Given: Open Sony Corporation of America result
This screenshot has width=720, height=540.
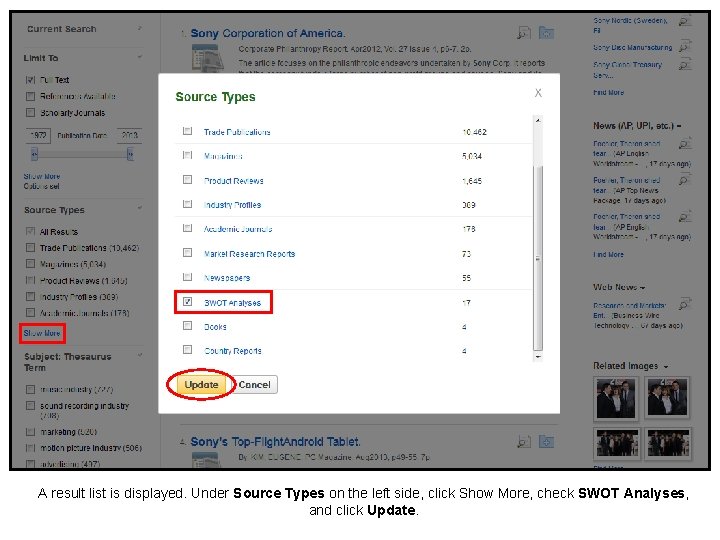Looking at the screenshot, I should [x=268, y=34].
